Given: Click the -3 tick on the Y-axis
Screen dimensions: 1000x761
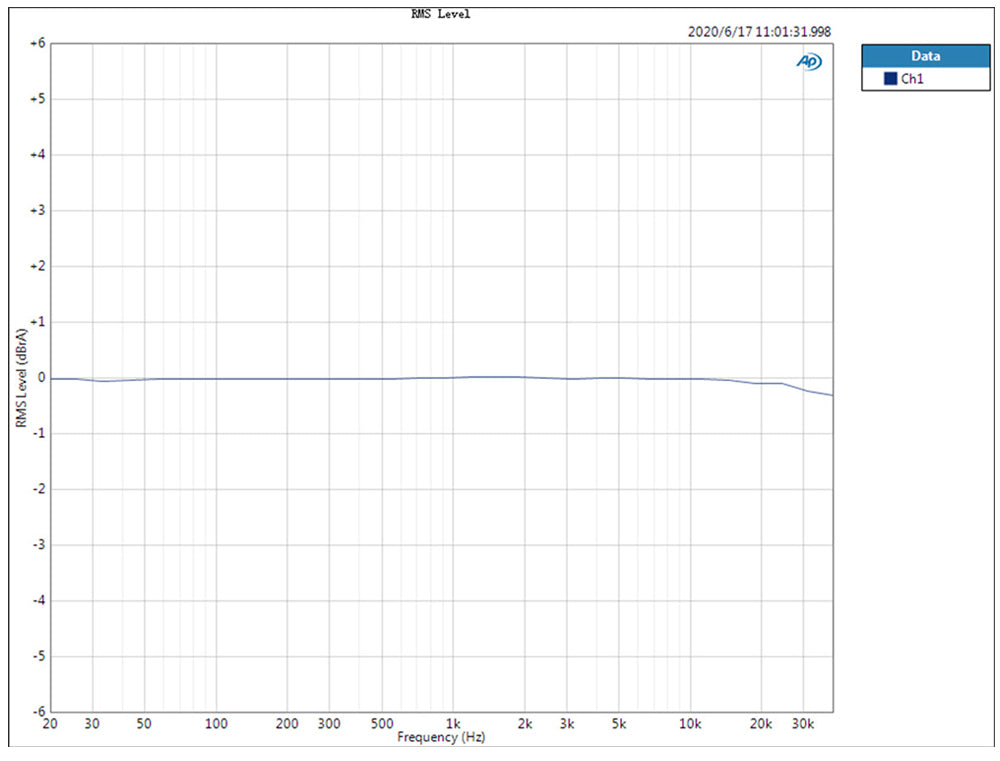Looking at the screenshot, I should click(36, 545).
